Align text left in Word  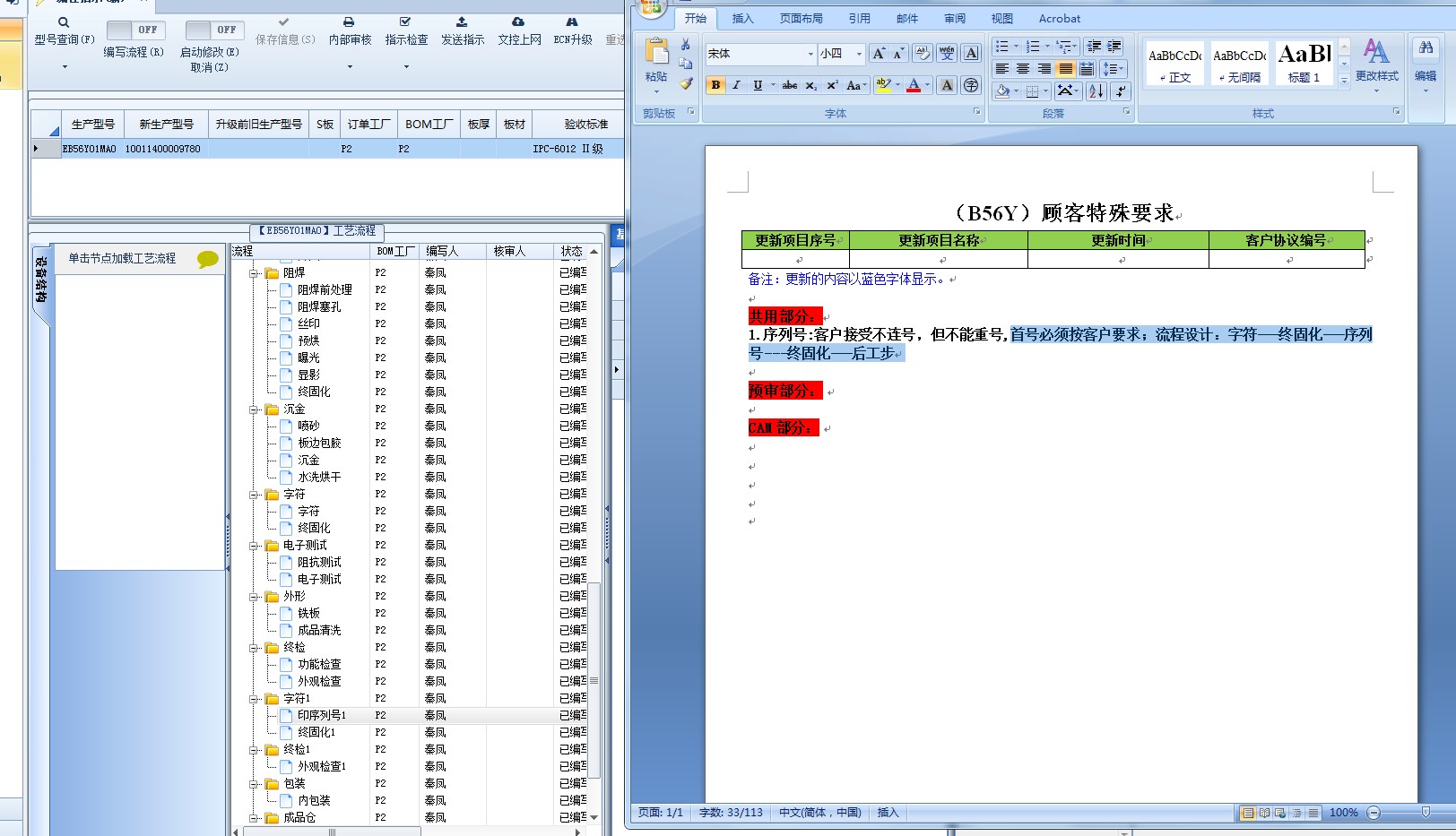[x=1002, y=69]
